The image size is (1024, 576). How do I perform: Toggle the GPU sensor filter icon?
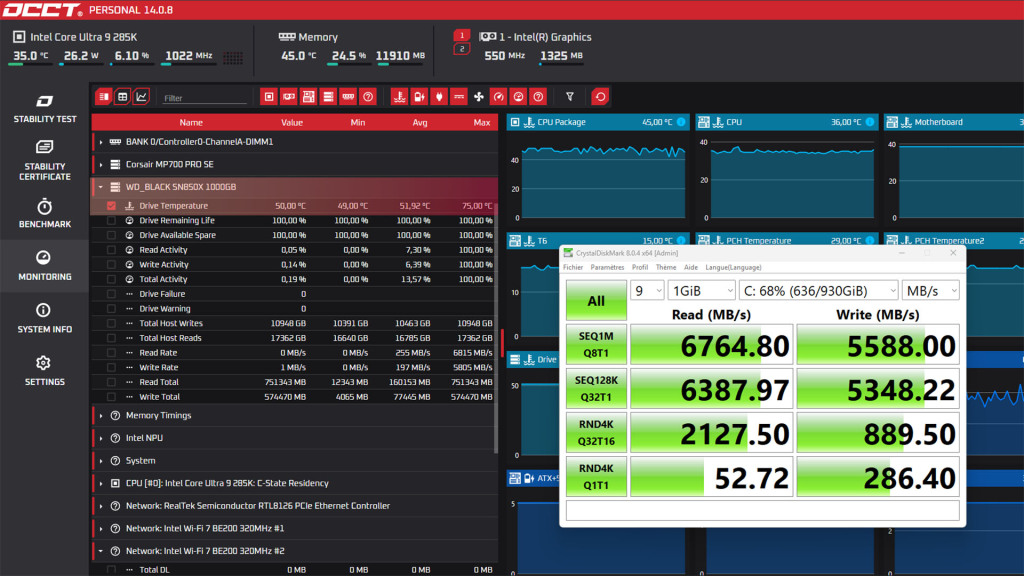coord(289,97)
